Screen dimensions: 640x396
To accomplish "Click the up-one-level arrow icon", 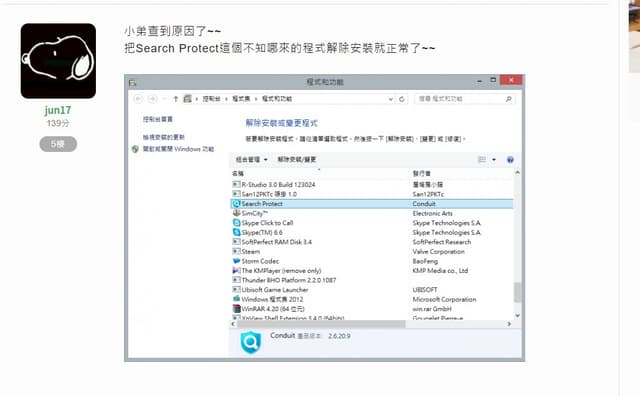I will point(176,99).
